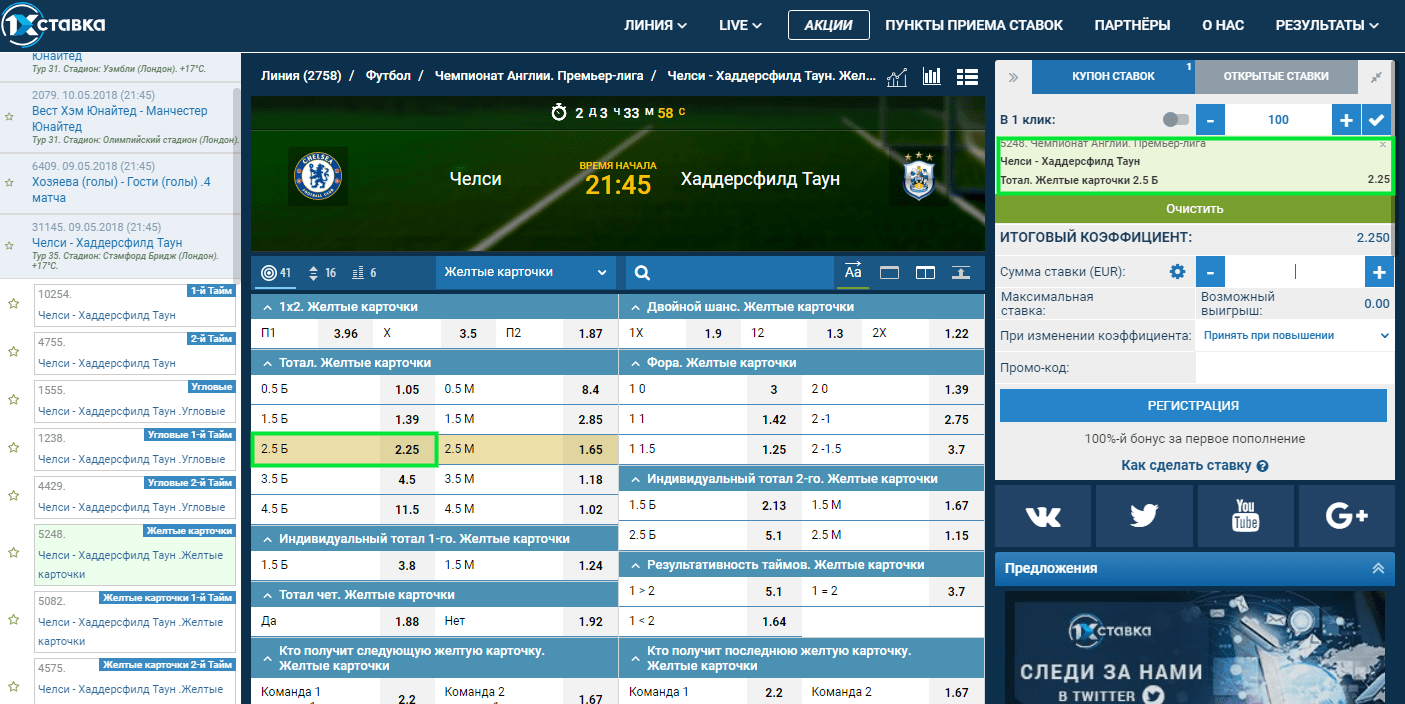Switch markets to two-column layout icon

[x=925, y=272]
